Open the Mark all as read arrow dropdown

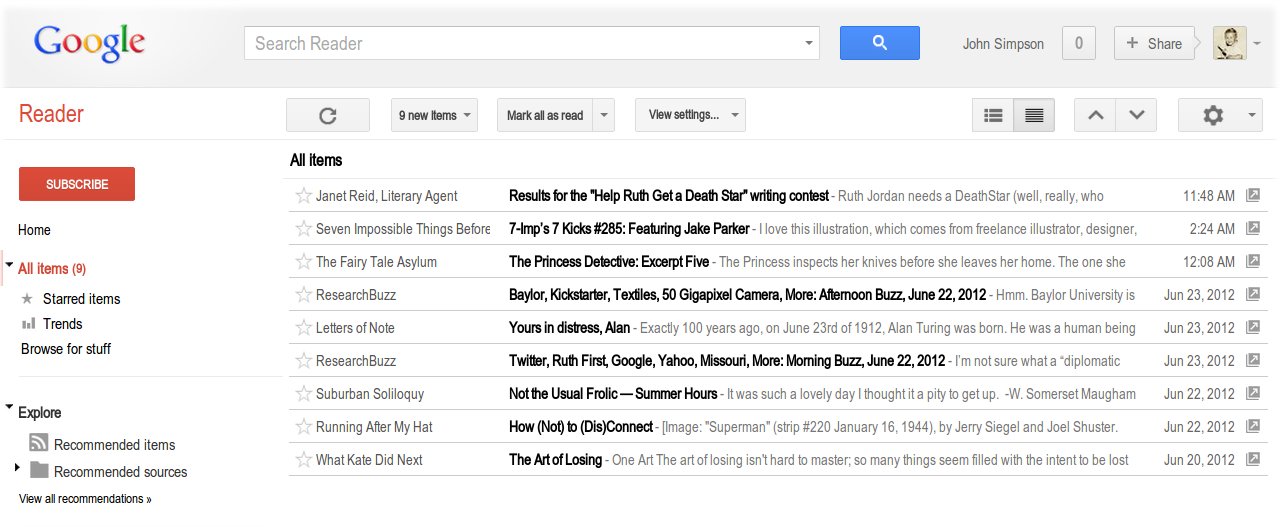click(603, 115)
